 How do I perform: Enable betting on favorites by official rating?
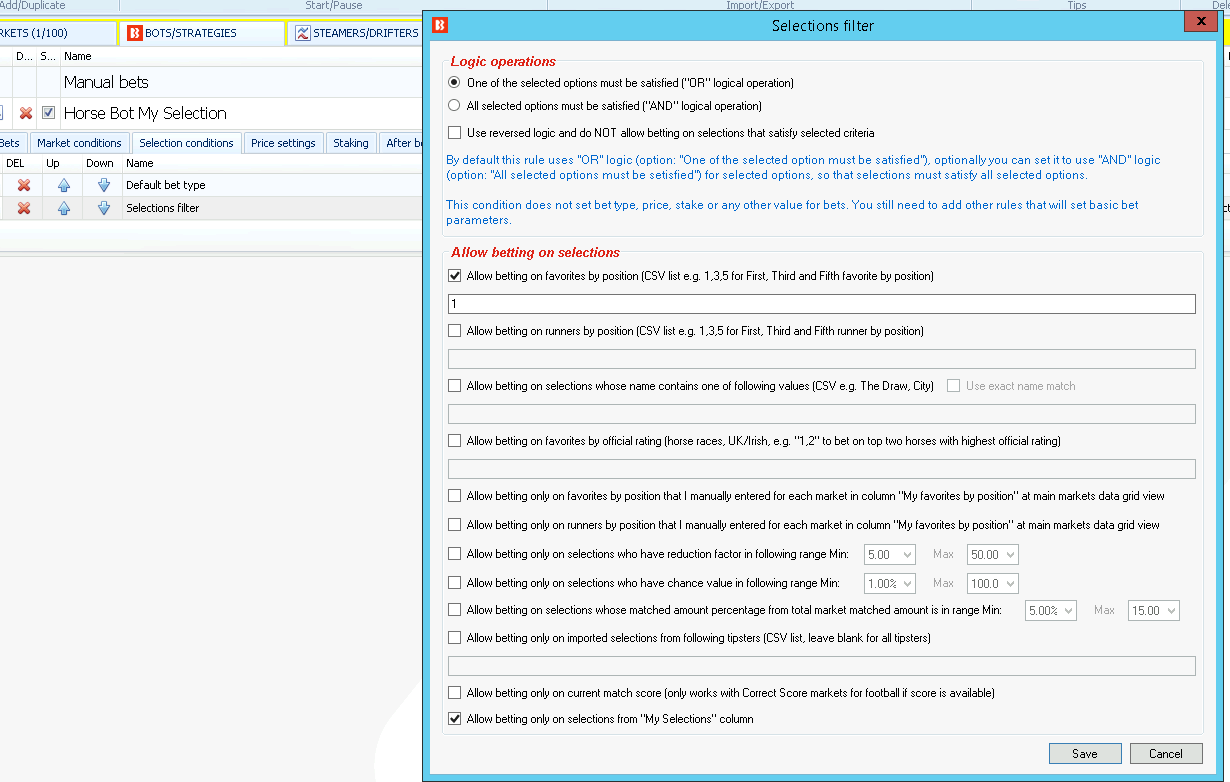pos(455,440)
